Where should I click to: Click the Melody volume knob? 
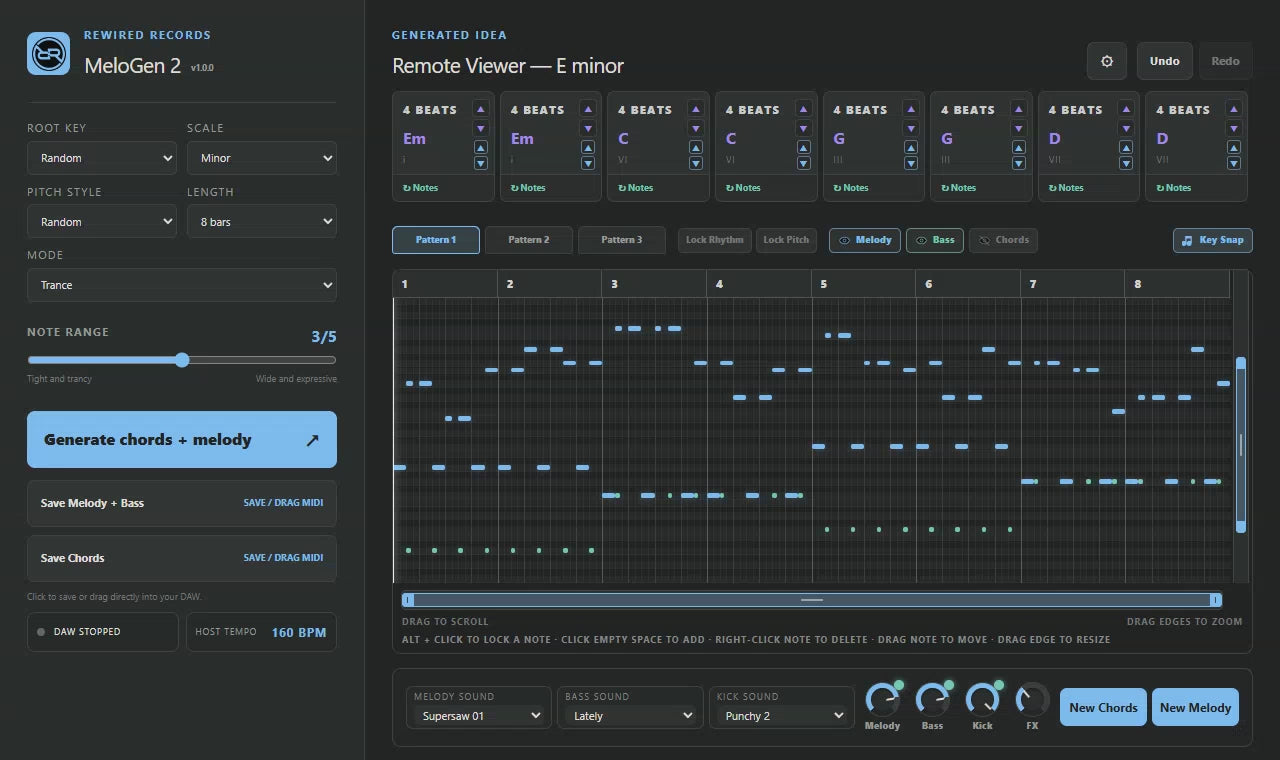tap(881, 699)
